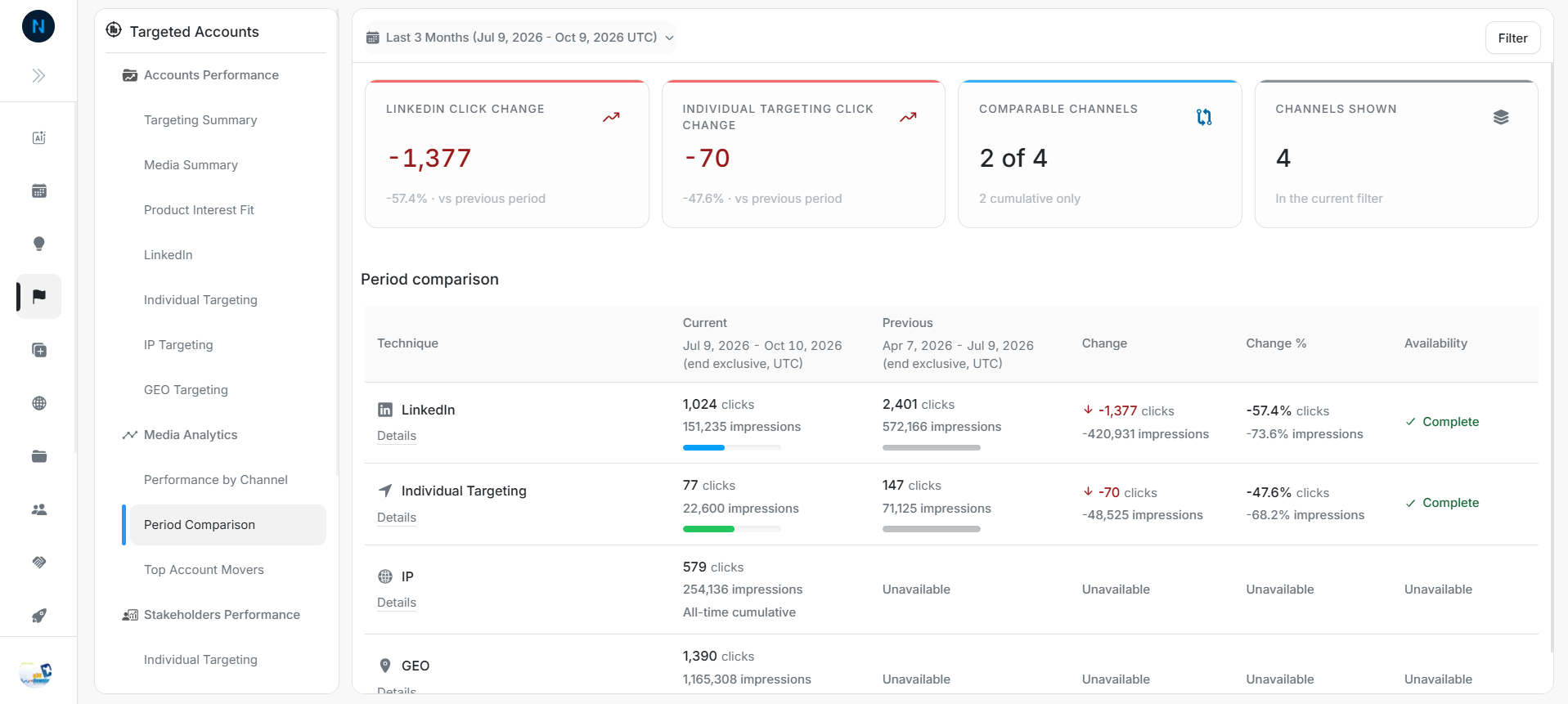Screen dimensions: 1568x704
Task: Open the date range dropdown Last 3 Months
Action: click(x=520, y=38)
